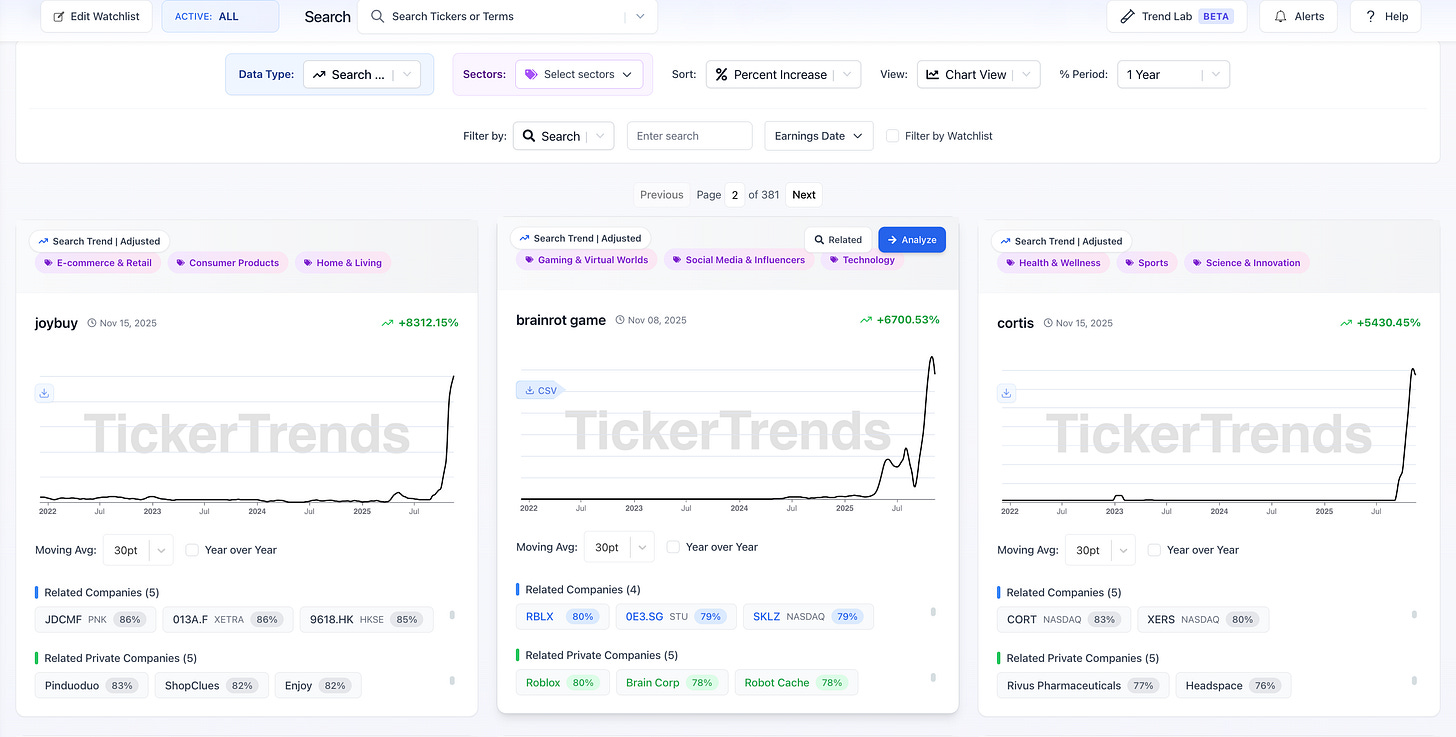
Task: Toggle Year over Year on joybuy card
Action: 192,550
